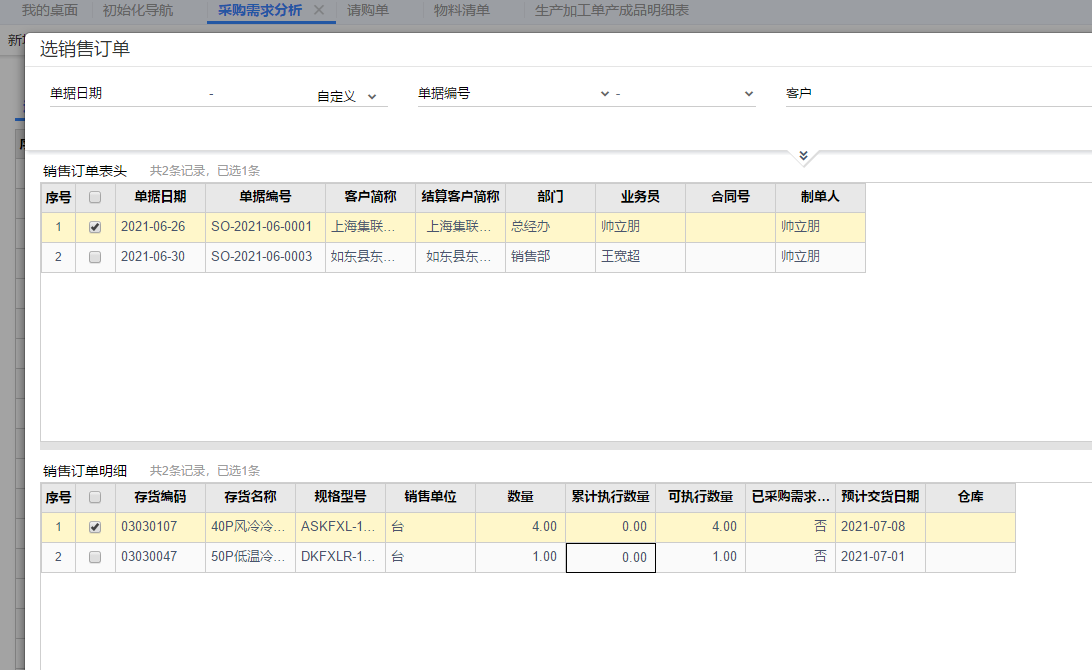The height and width of the screenshot is (670, 1092).
Task: Switch to 初始化导航 tab
Action: (x=138, y=10)
